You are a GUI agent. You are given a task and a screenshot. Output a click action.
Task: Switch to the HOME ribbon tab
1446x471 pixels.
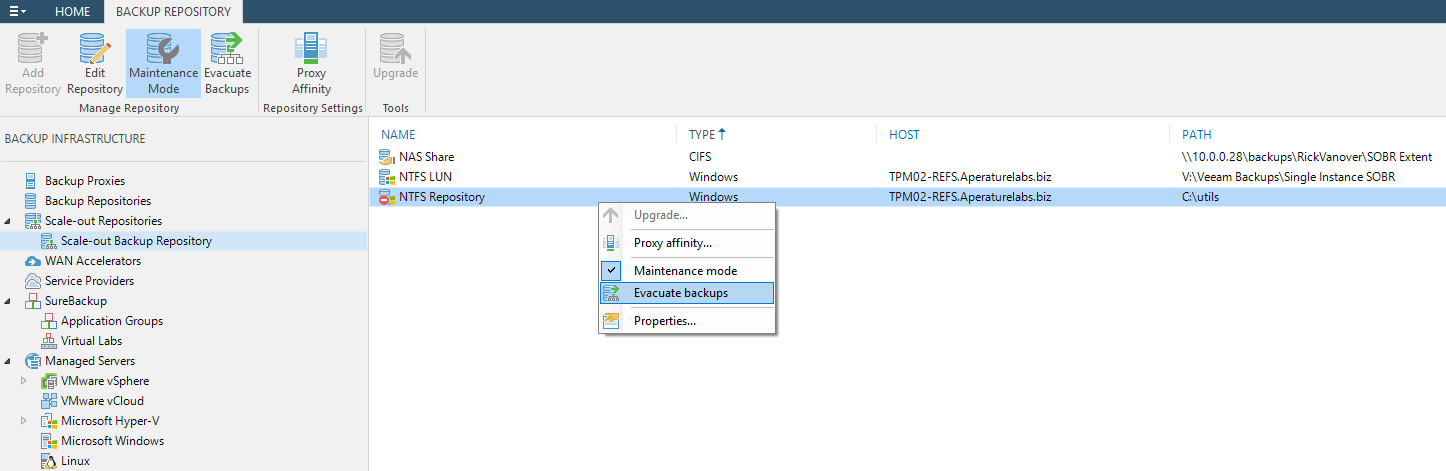(x=72, y=12)
